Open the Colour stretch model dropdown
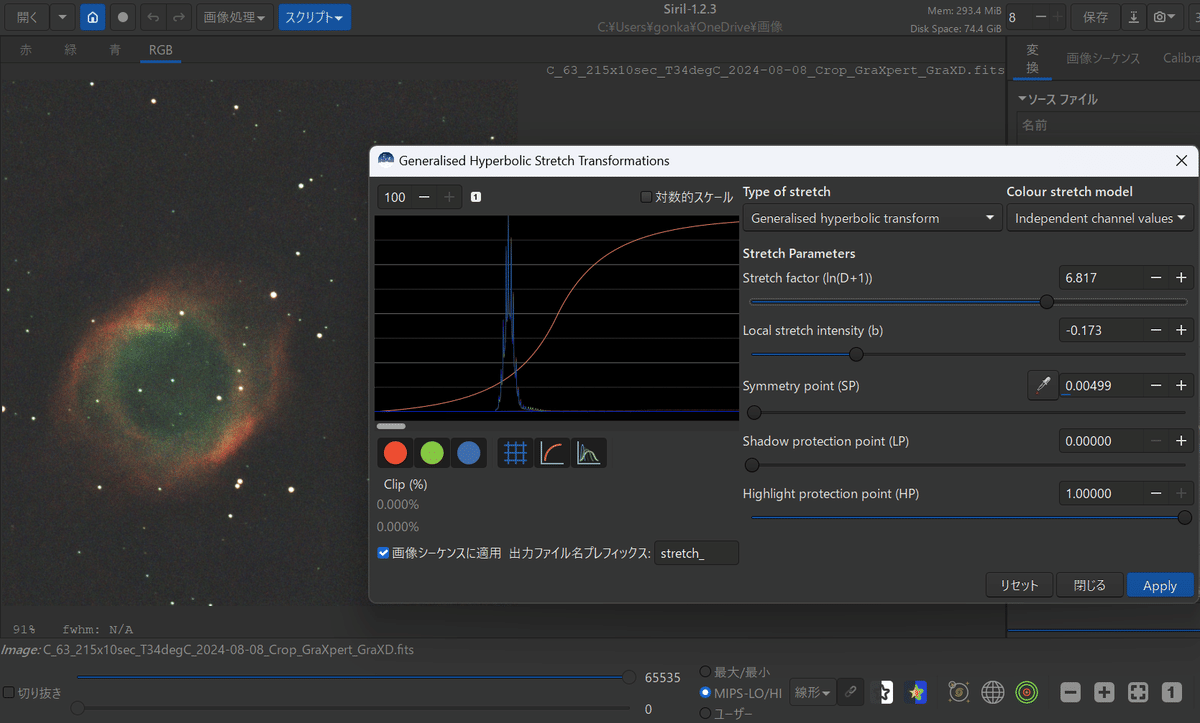The image size is (1200, 723). point(1100,218)
